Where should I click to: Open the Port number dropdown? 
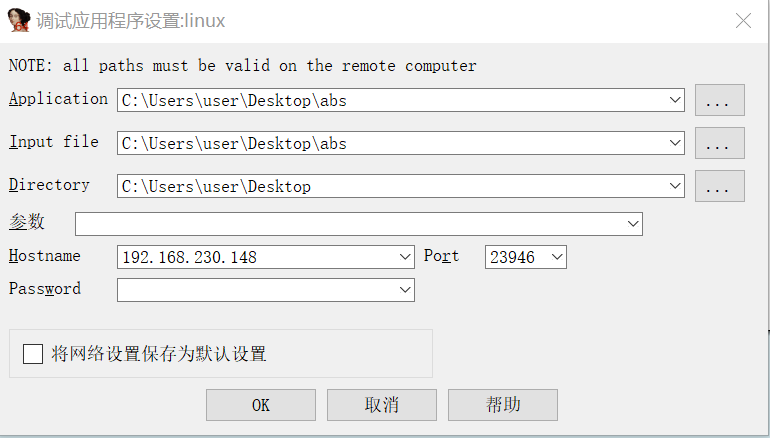557,257
